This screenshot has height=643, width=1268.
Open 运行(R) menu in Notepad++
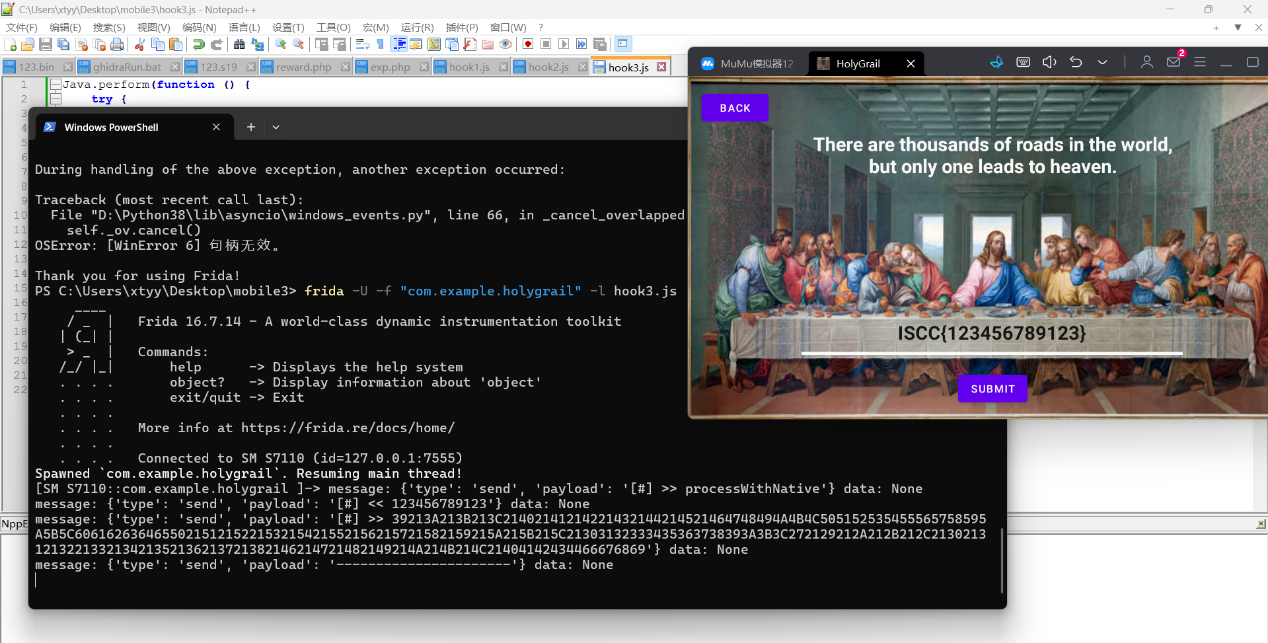[x=417, y=27]
